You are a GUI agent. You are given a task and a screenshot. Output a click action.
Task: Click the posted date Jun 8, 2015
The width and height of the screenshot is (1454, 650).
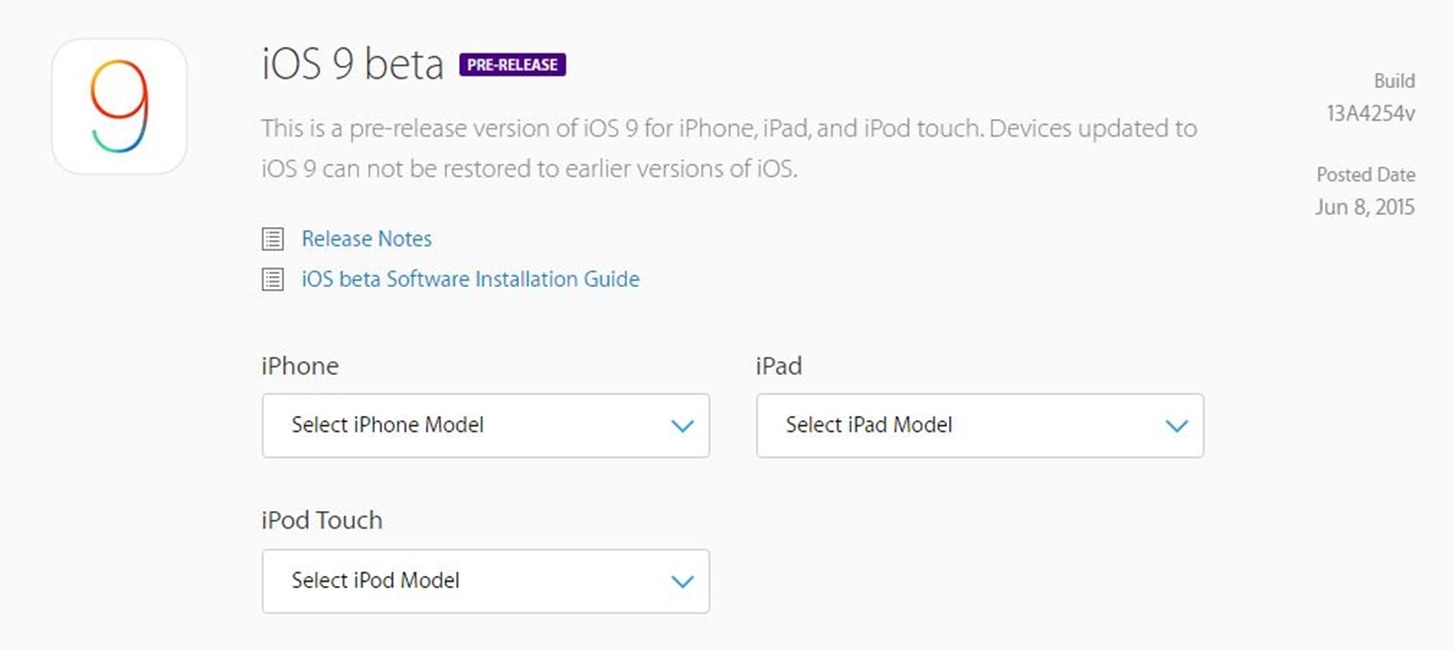(1365, 208)
